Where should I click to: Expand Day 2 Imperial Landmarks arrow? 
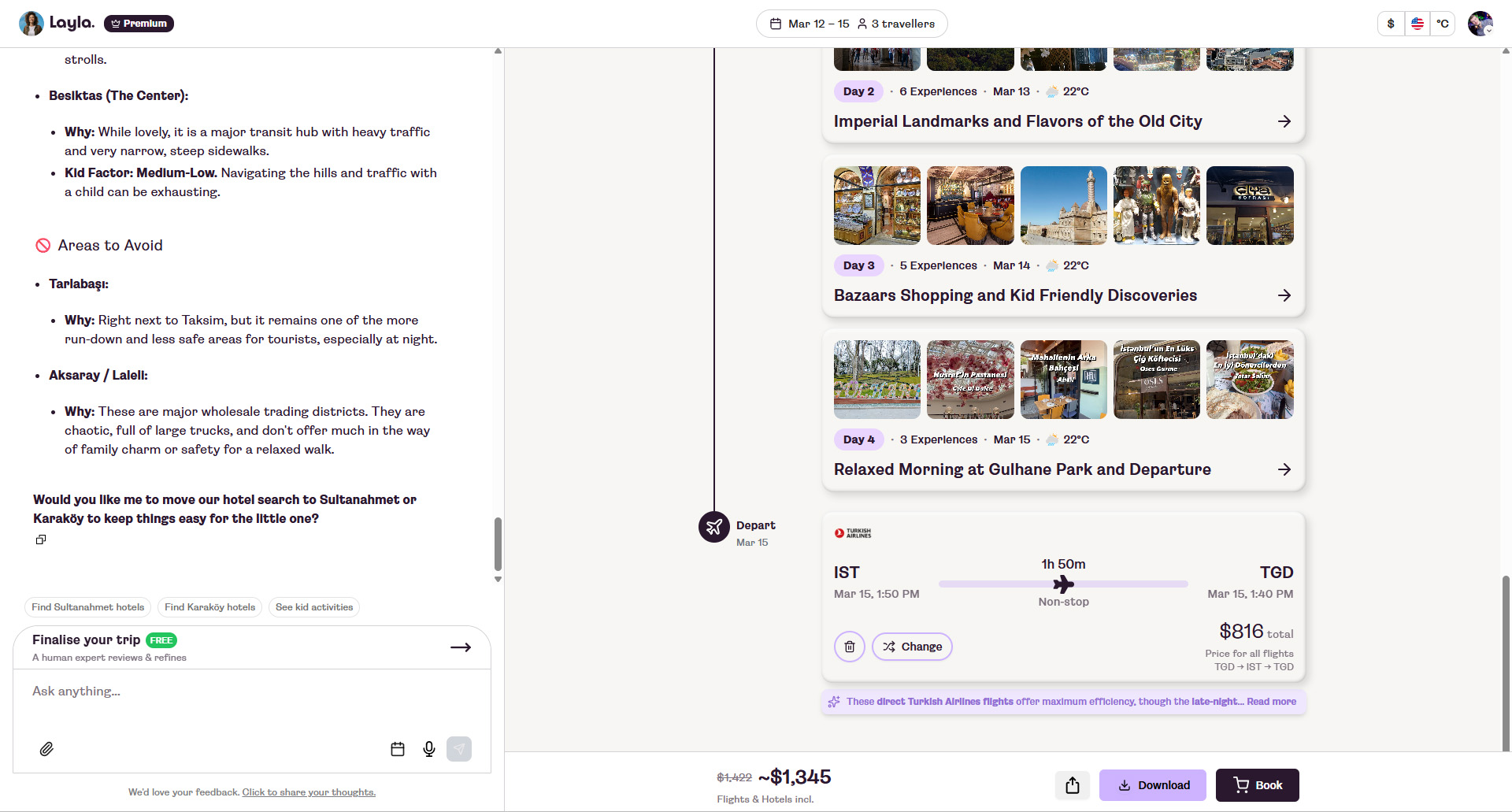pos(1284,121)
